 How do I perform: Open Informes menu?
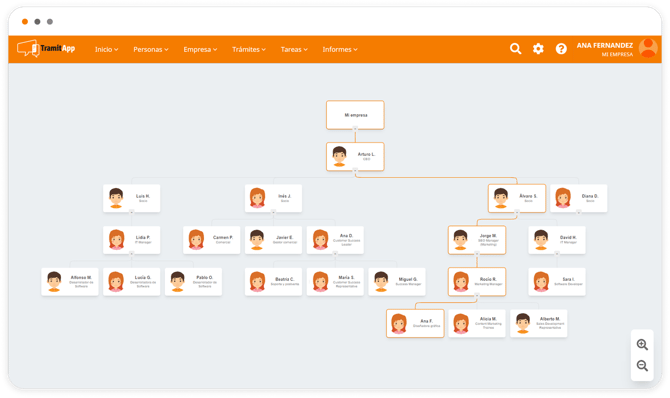[340, 50]
